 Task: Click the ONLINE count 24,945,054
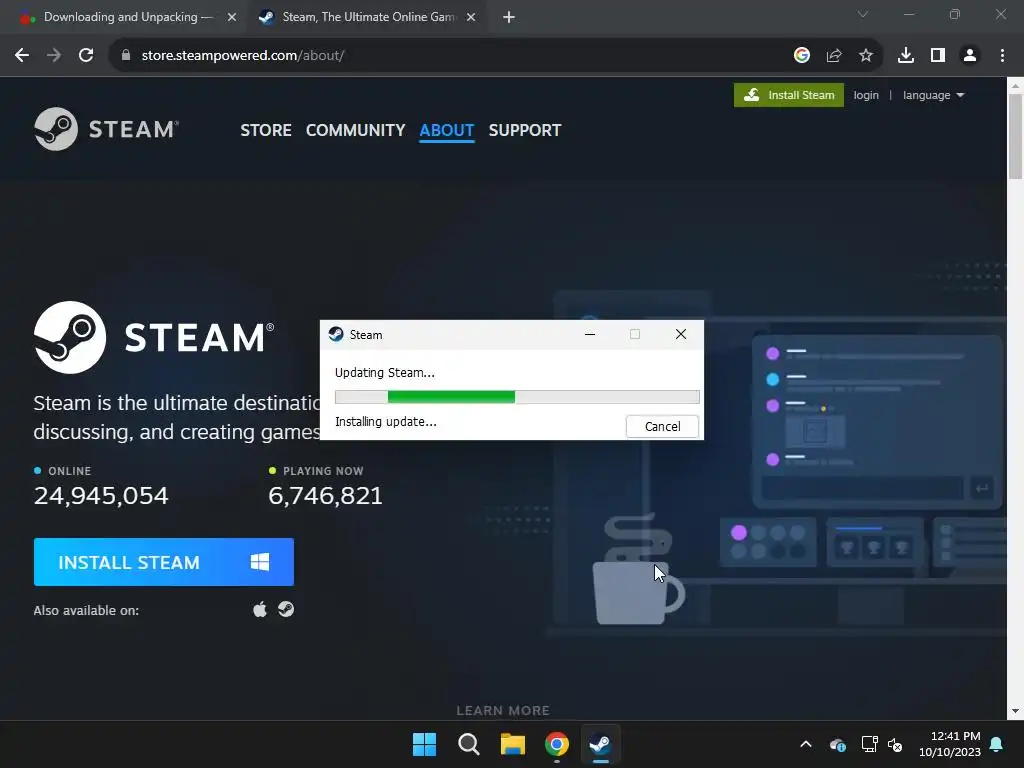click(101, 496)
